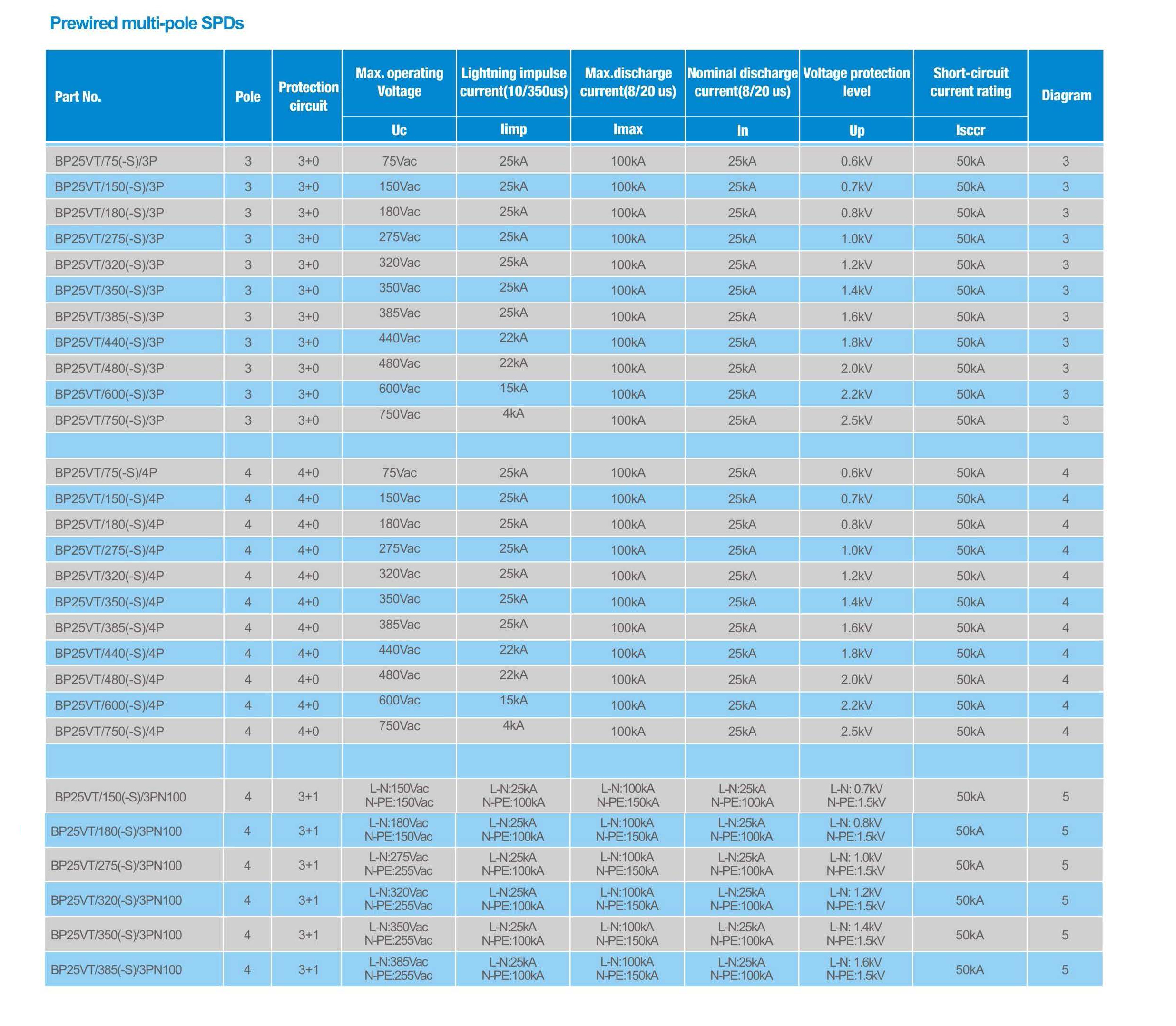Screen dimensions: 1176x1026
Task: Select part number BP25VT/385(-S)/3PN100
Action: tap(116, 970)
